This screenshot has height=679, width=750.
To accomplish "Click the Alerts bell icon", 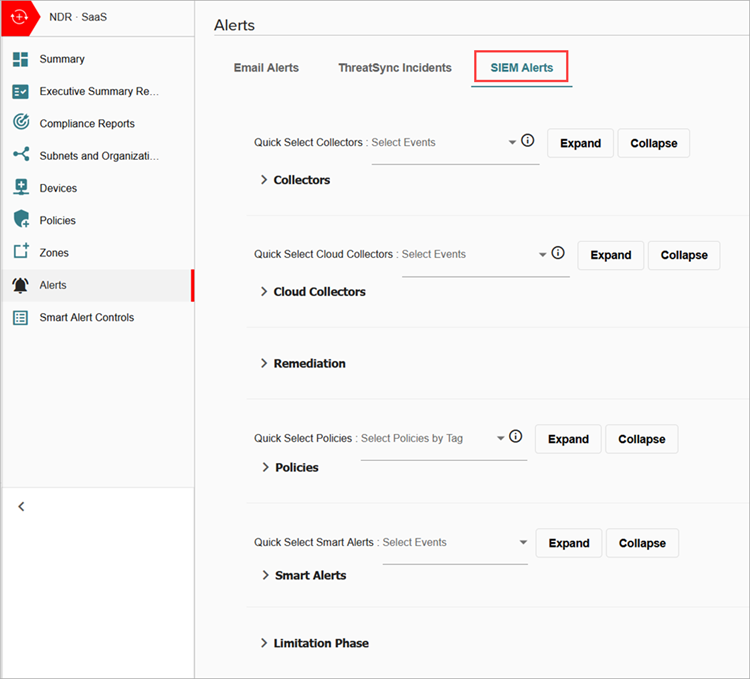I will [x=21, y=285].
